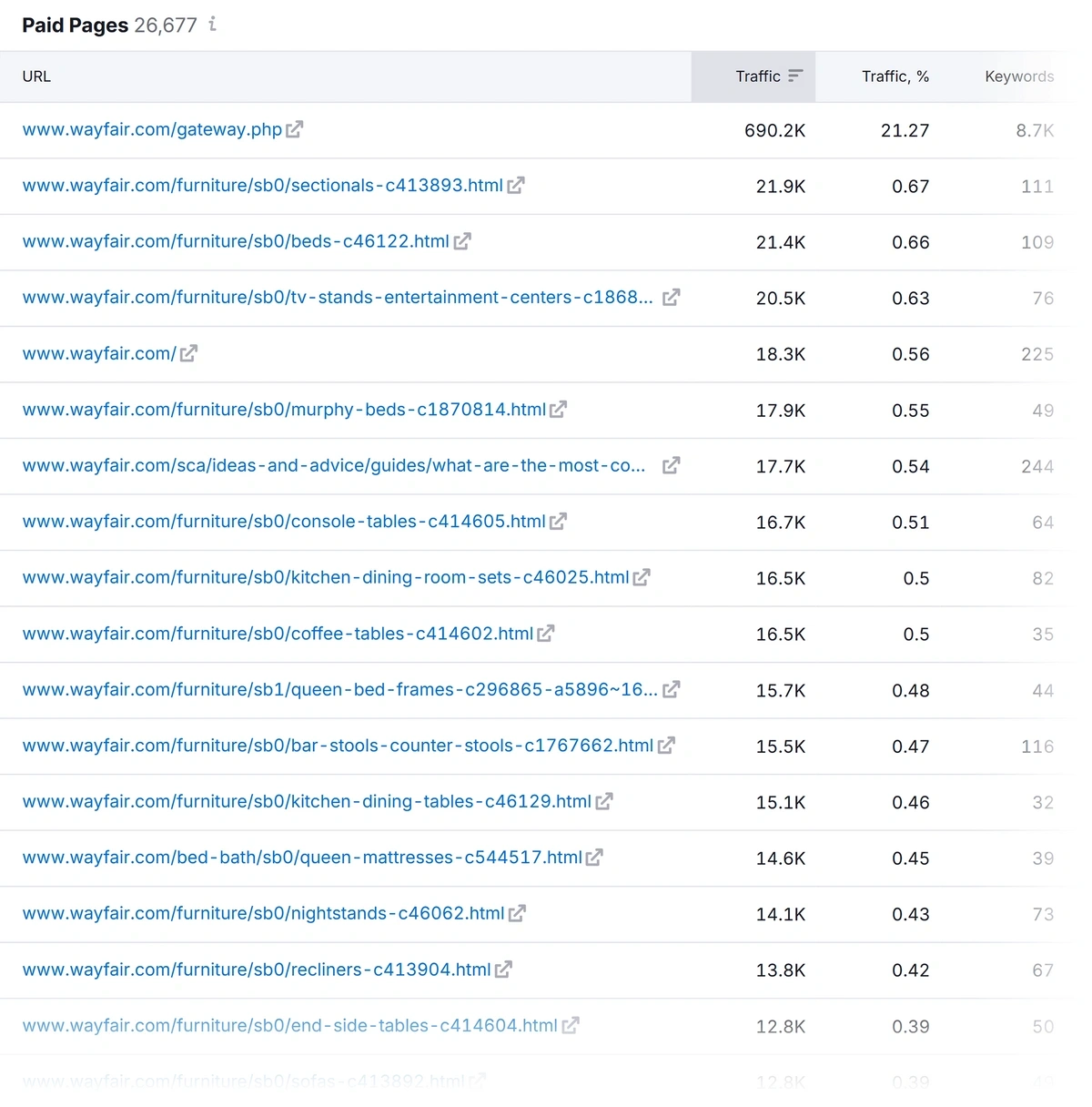
Task: Click the 0.42 traffic percentage cell
Action: point(911,970)
